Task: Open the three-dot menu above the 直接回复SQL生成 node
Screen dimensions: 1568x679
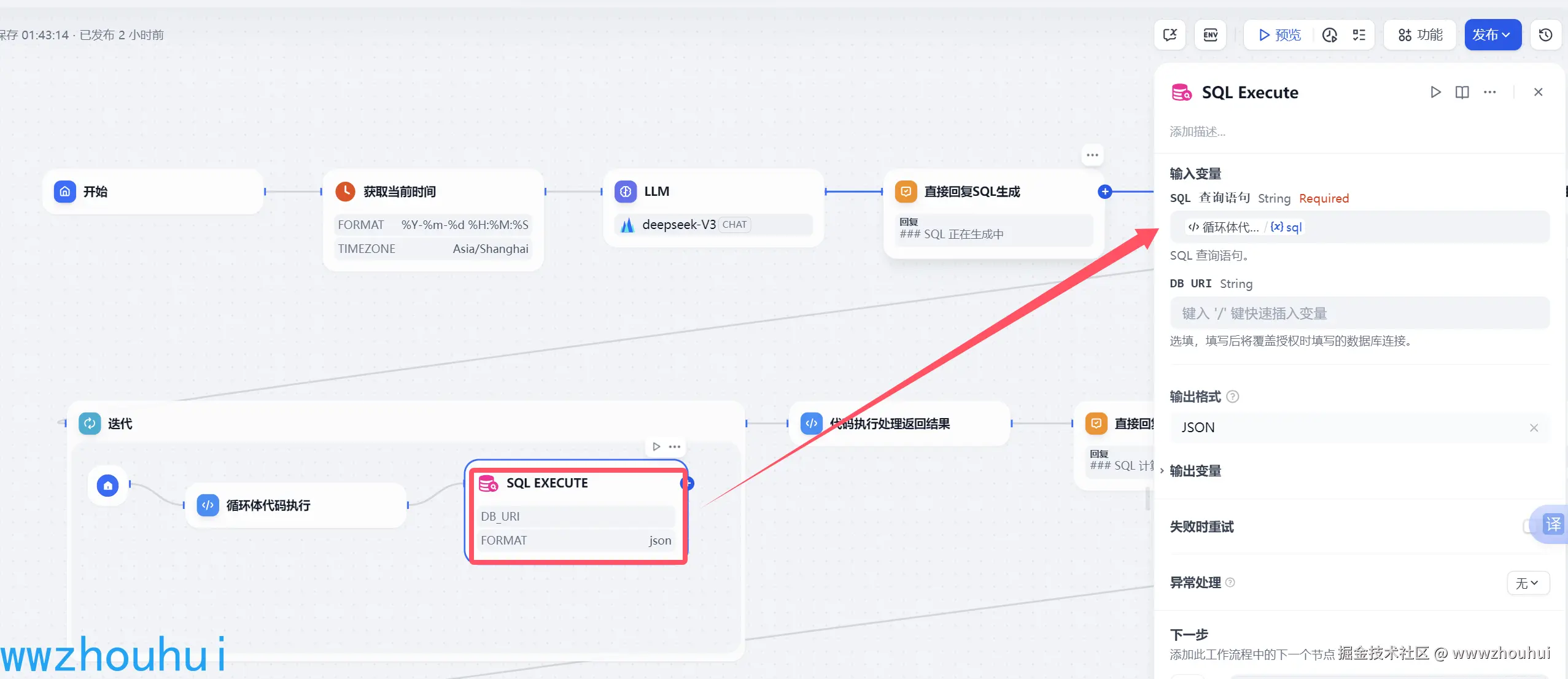Action: click(1092, 155)
